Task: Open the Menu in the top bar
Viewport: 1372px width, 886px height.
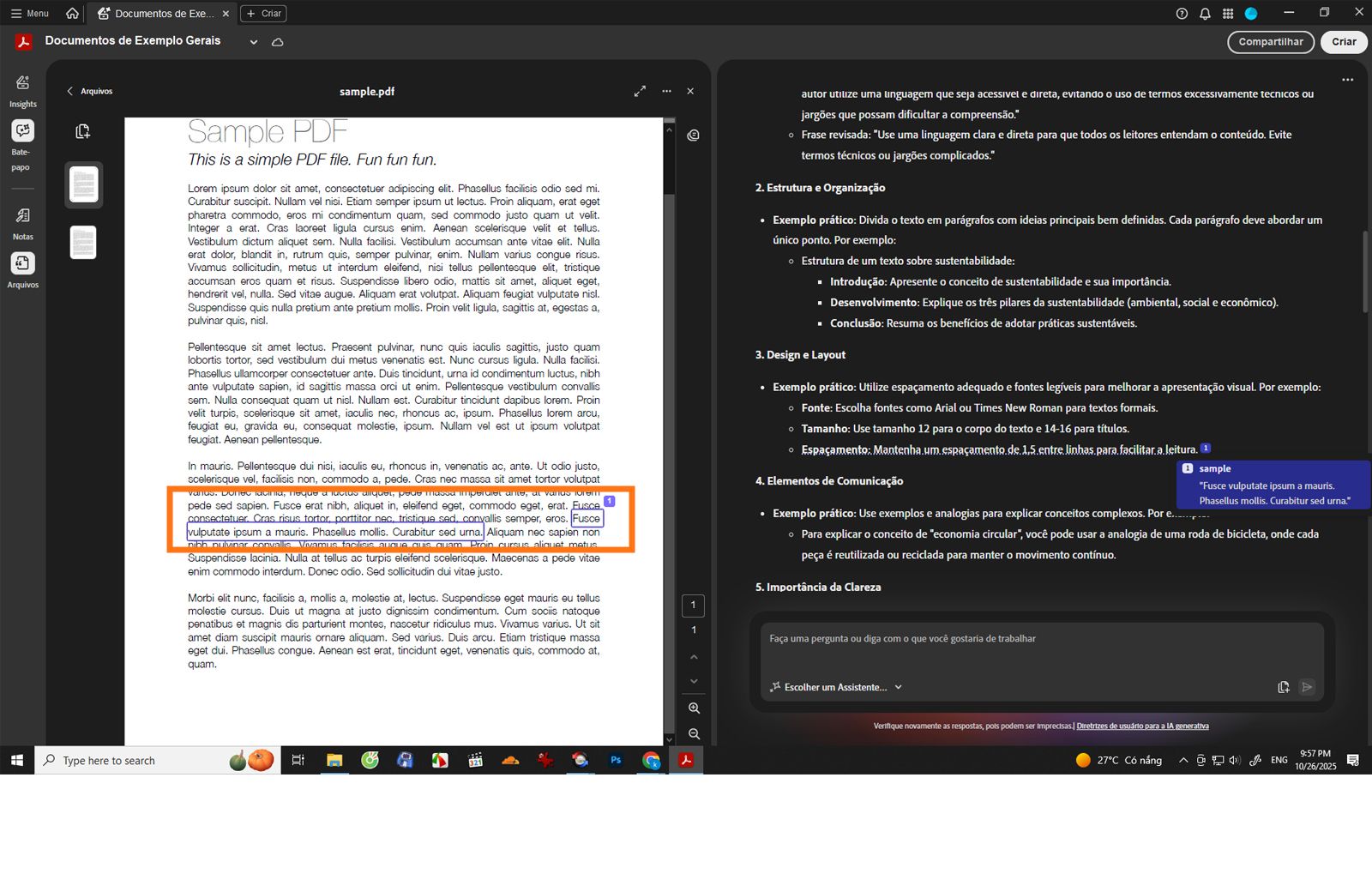Action: coord(28,13)
